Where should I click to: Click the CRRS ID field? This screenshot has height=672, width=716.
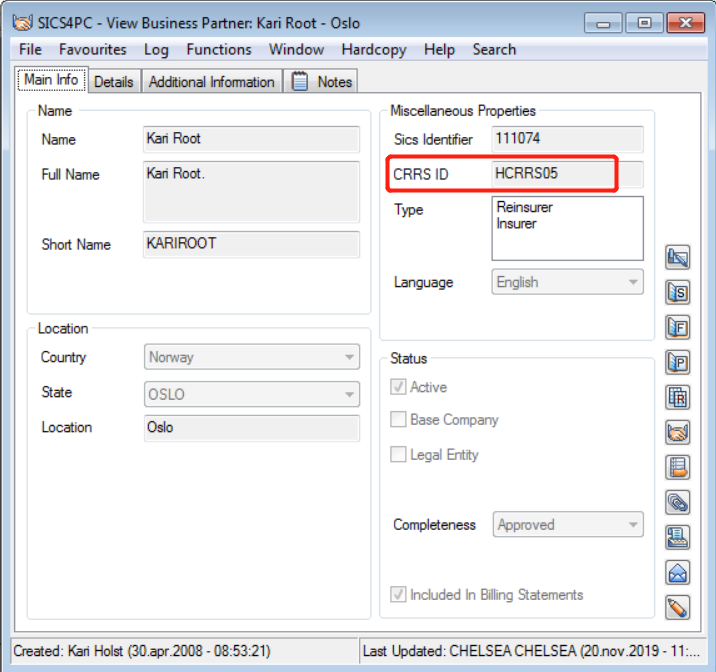tap(566, 174)
